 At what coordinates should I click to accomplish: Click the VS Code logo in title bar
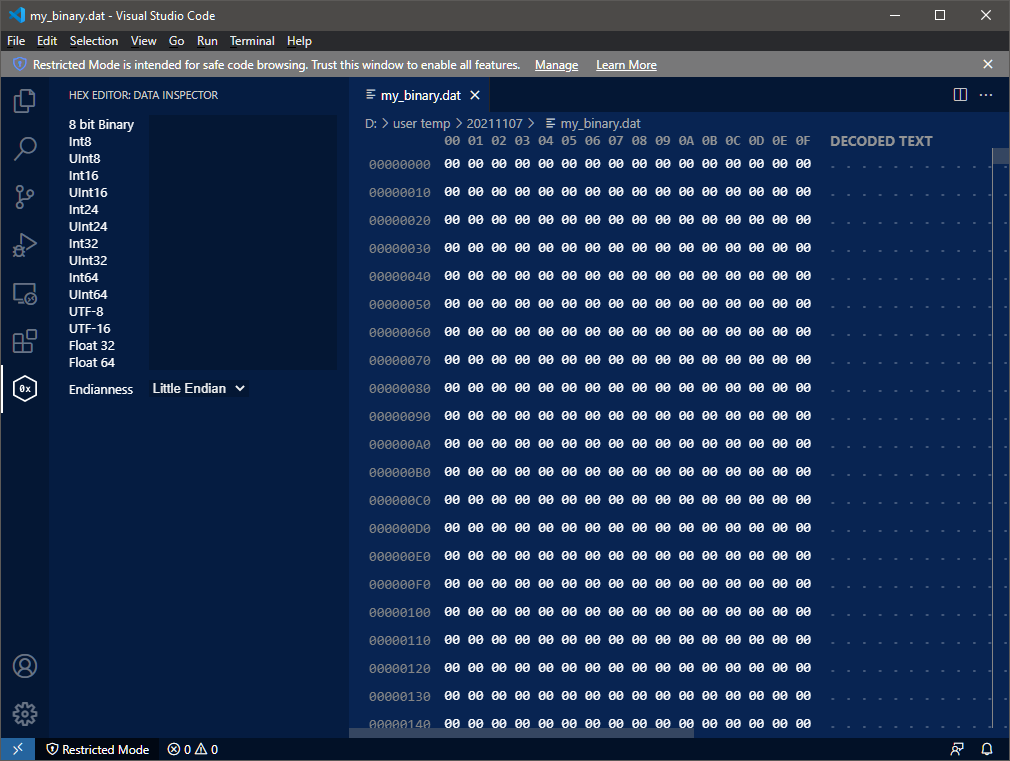[17, 15]
